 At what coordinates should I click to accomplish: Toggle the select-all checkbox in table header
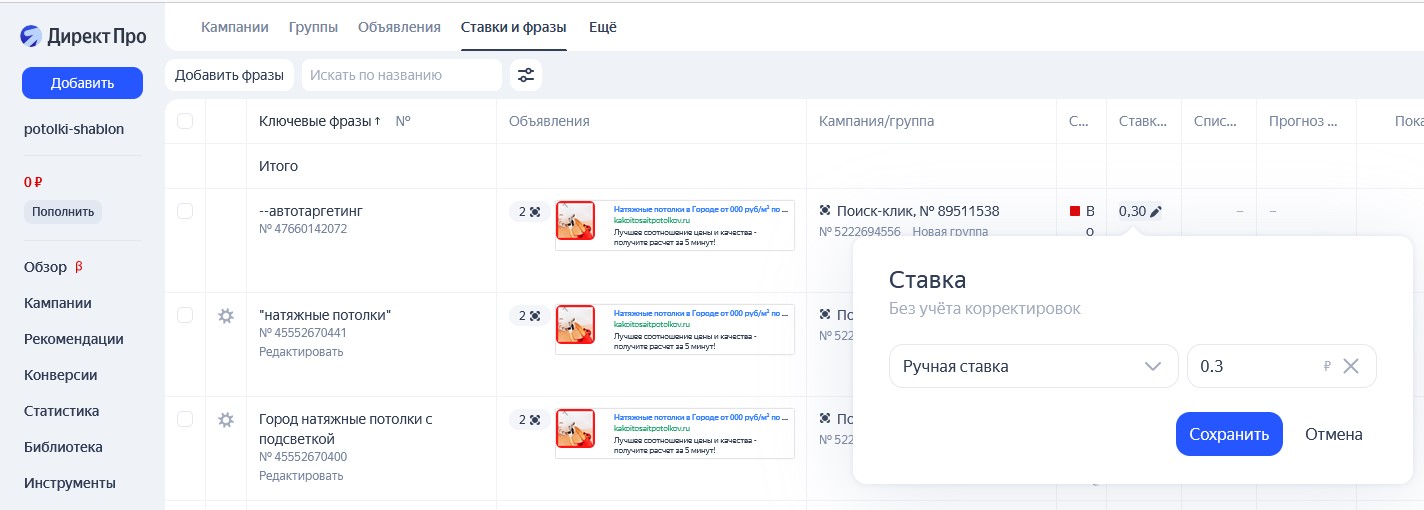185,121
